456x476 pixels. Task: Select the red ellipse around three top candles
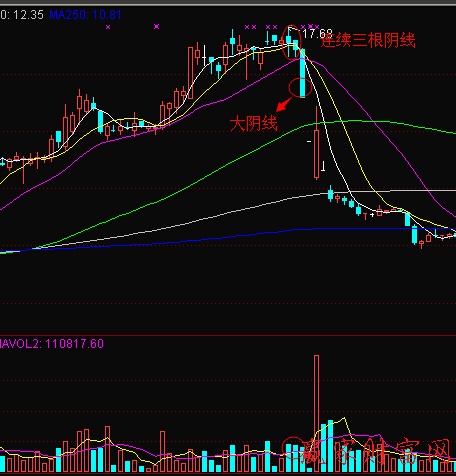292,42
